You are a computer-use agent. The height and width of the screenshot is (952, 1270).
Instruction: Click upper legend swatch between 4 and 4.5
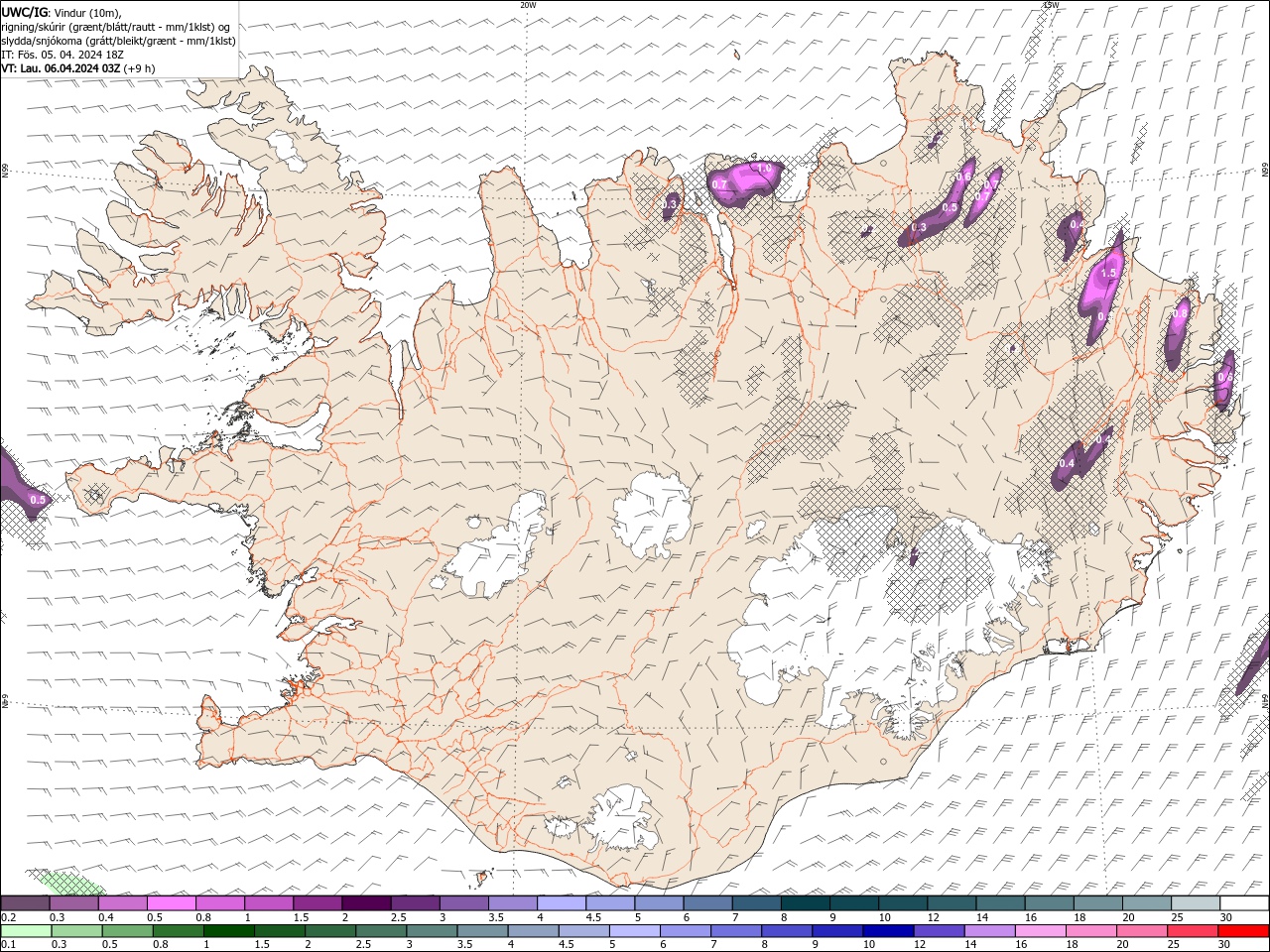562,902
